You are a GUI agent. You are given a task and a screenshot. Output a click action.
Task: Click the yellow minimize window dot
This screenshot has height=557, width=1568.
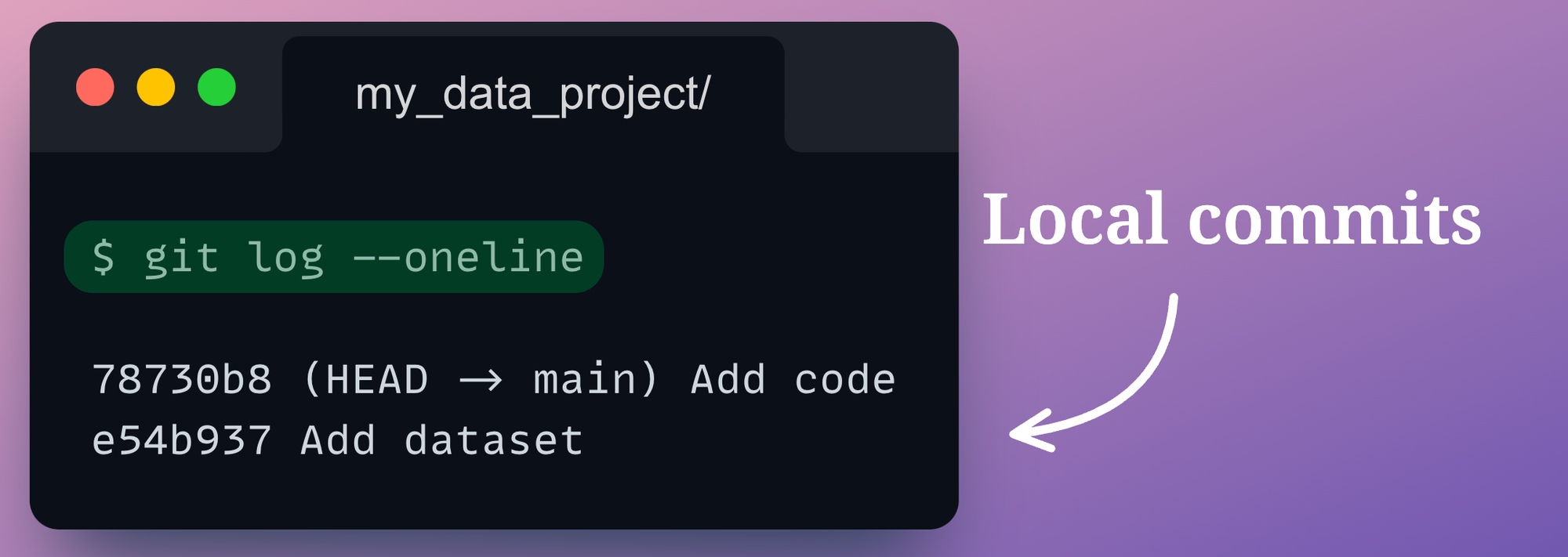156,87
